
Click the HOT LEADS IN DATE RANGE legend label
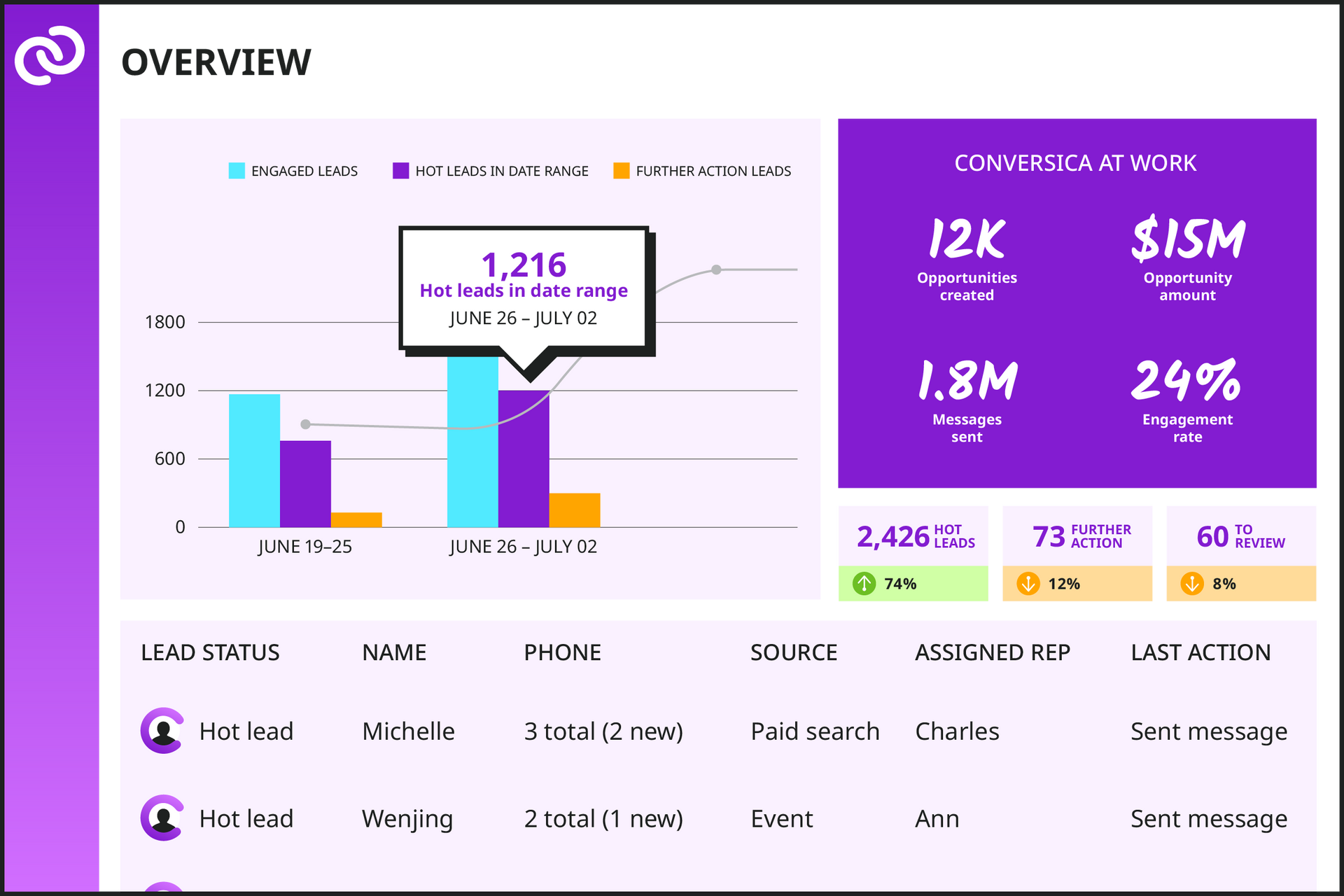[502, 171]
